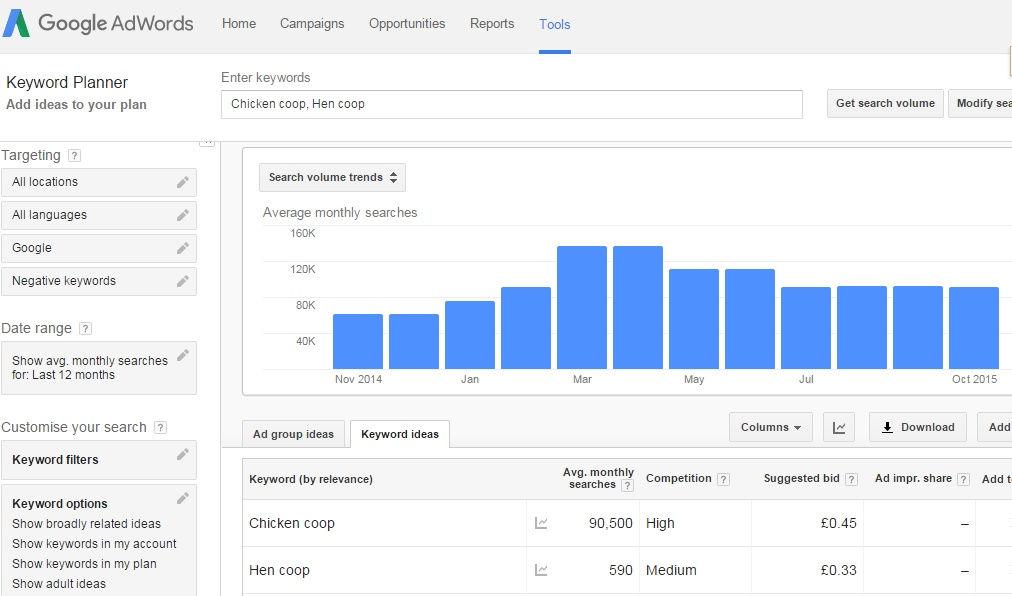Sort by Suggested bid column header
The height and width of the screenshot is (596, 1012).
pyautogui.click(x=802, y=478)
